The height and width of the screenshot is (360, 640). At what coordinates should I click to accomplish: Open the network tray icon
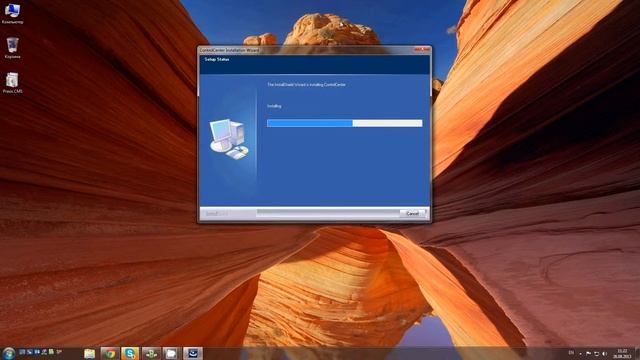coord(596,353)
